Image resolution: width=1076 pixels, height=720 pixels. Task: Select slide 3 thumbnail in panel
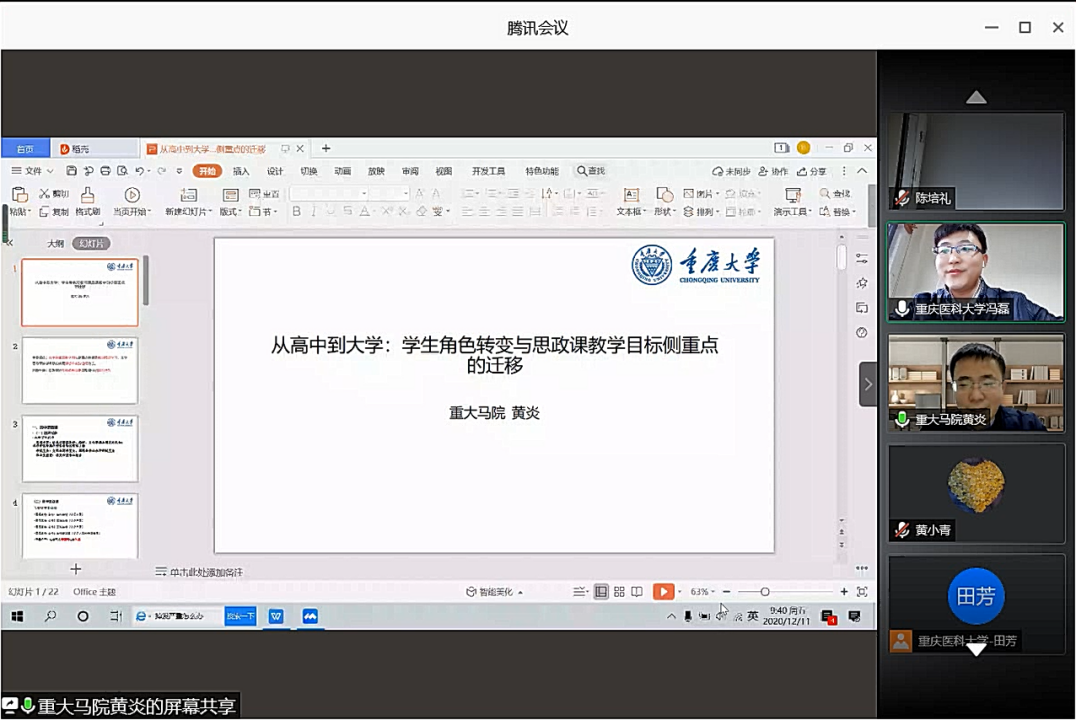tap(80, 449)
